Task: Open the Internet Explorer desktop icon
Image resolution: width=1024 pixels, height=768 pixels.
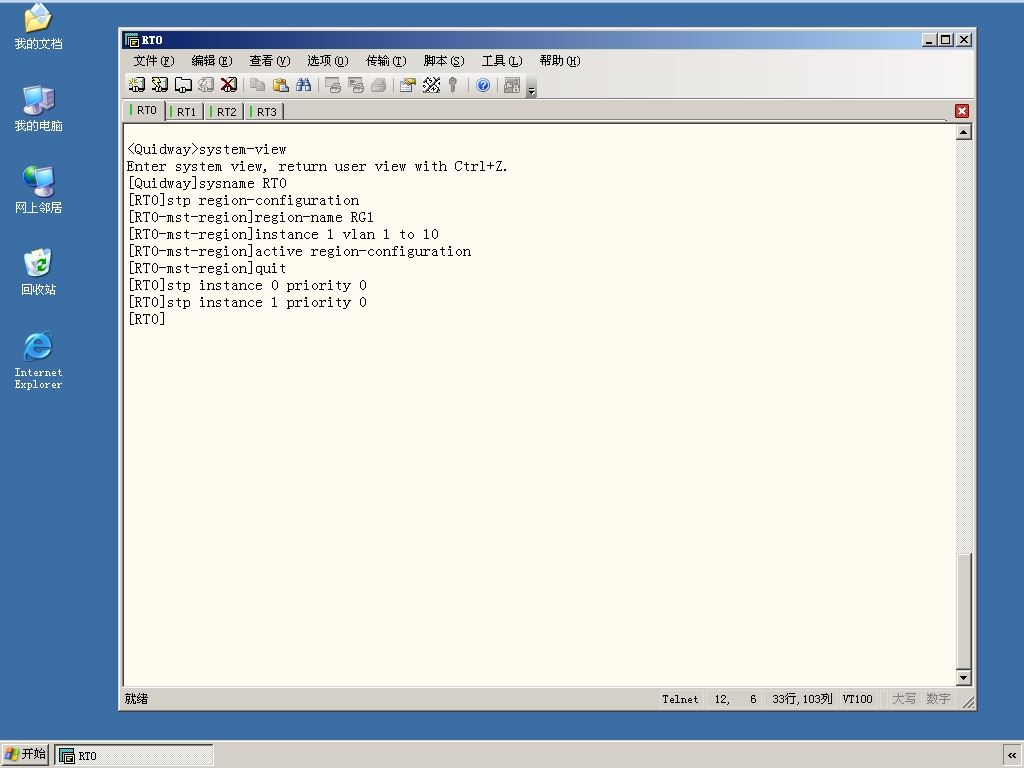Action: point(39,360)
